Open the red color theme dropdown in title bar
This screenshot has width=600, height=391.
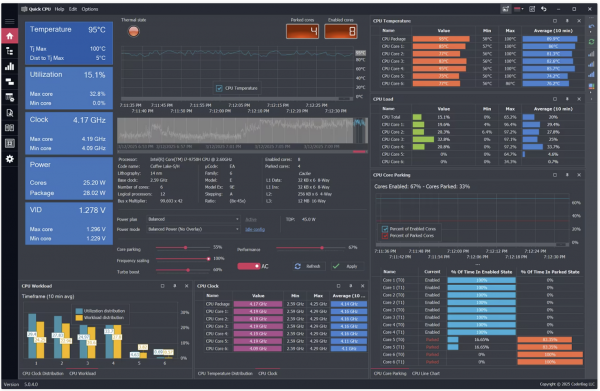[x=519, y=9]
